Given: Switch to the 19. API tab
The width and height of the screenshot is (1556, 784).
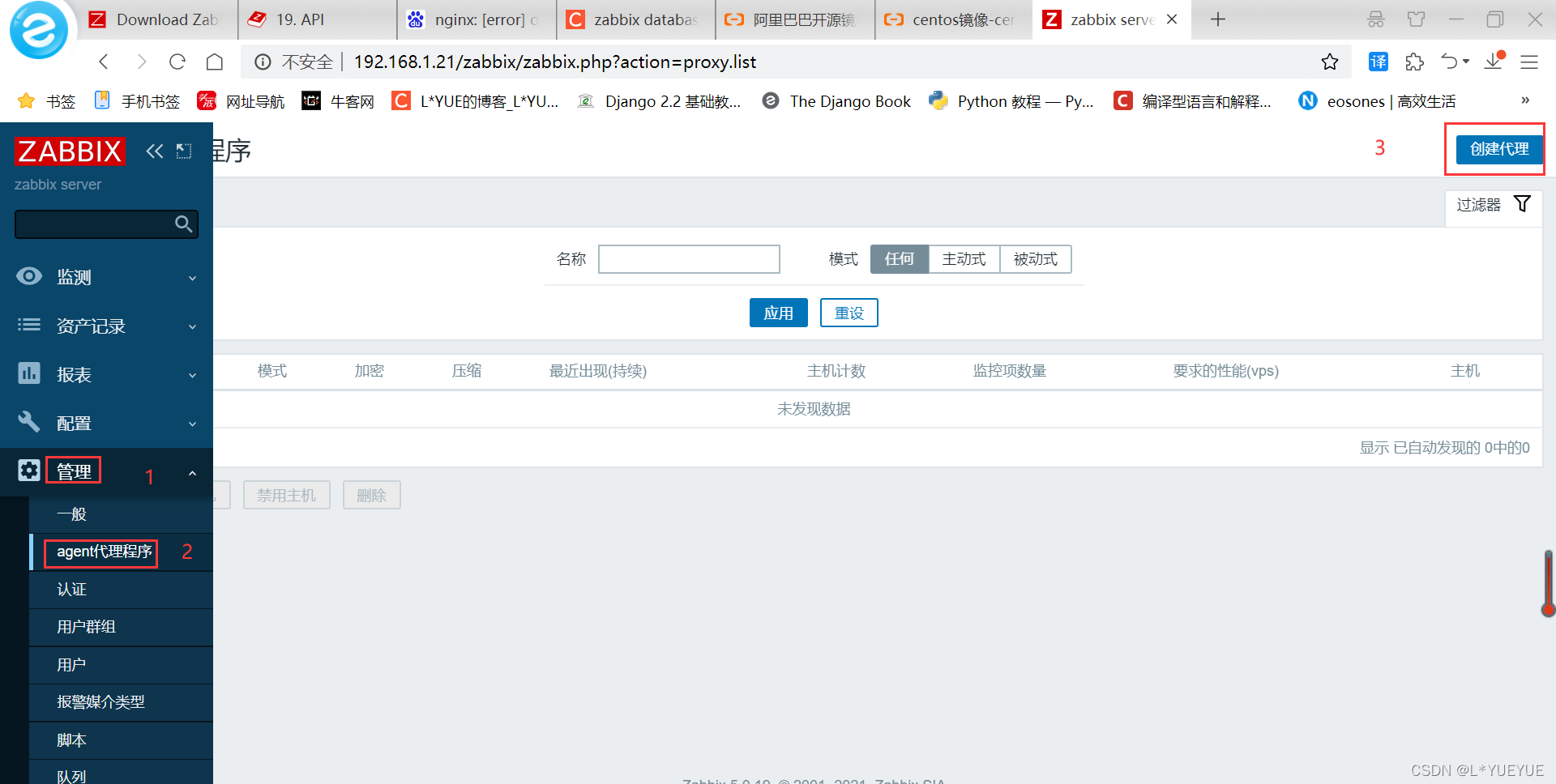Looking at the screenshot, I should pyautogui.click(x=318, y=19).
